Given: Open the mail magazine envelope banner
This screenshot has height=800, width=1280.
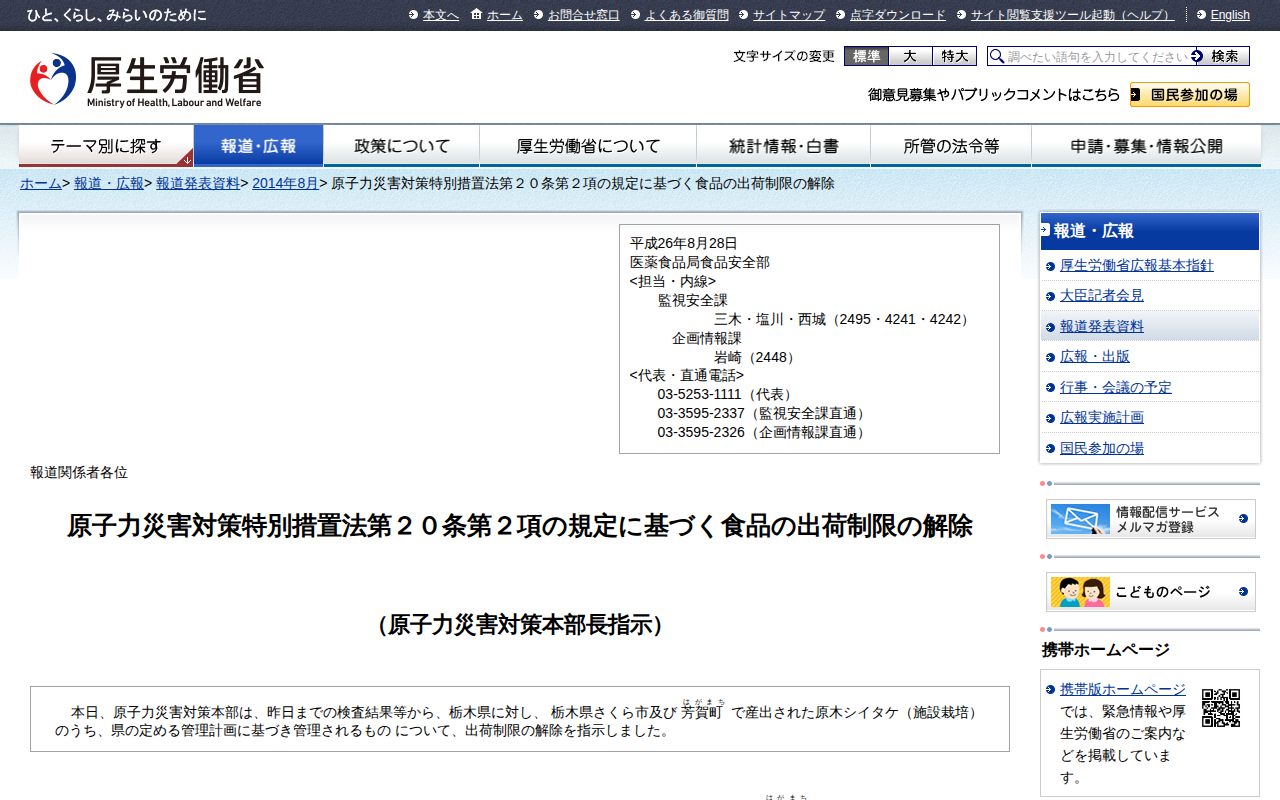Looking at the screenshot, I should 1151,519.
